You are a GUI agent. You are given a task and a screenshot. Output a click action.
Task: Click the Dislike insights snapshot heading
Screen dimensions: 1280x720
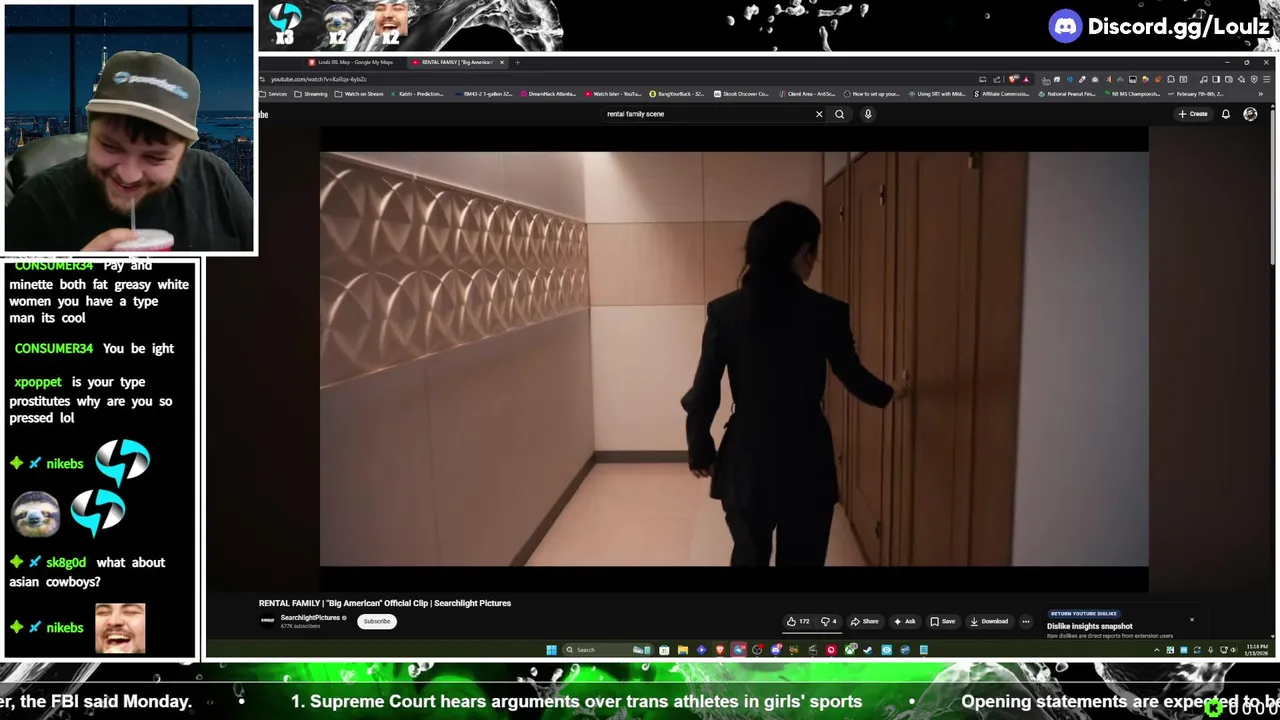(1090, 626)
